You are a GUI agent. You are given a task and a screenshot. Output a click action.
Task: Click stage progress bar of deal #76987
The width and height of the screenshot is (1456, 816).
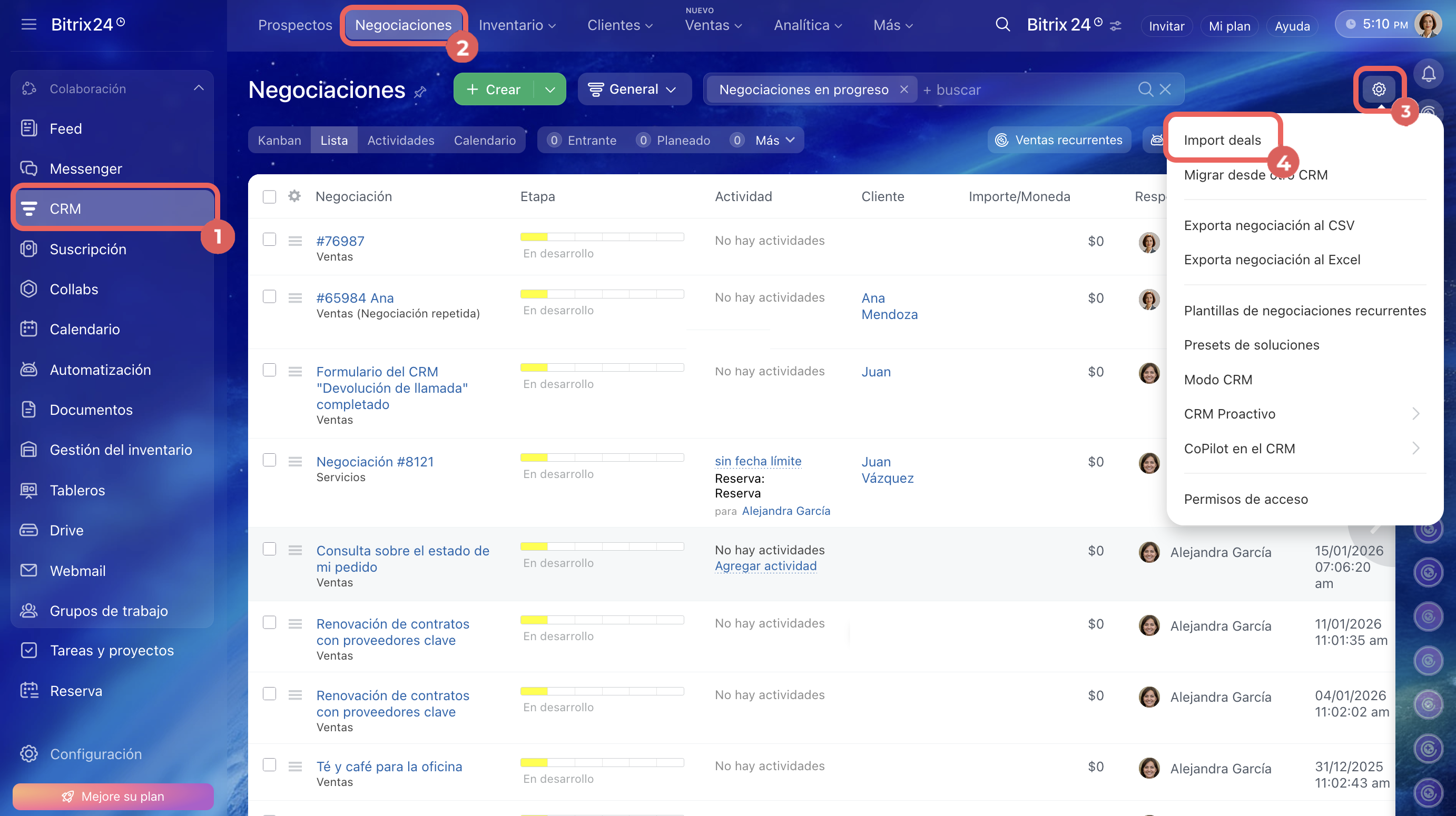(602, 237)
